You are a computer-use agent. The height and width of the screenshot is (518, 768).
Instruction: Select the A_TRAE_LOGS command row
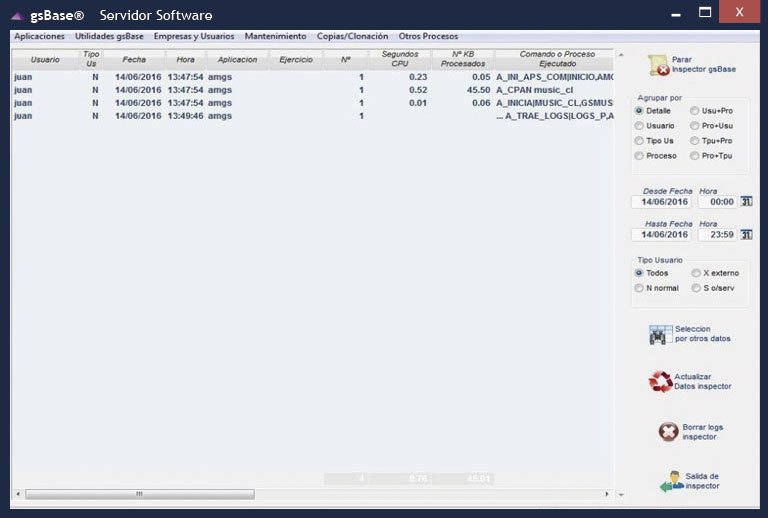coord(312,116)
